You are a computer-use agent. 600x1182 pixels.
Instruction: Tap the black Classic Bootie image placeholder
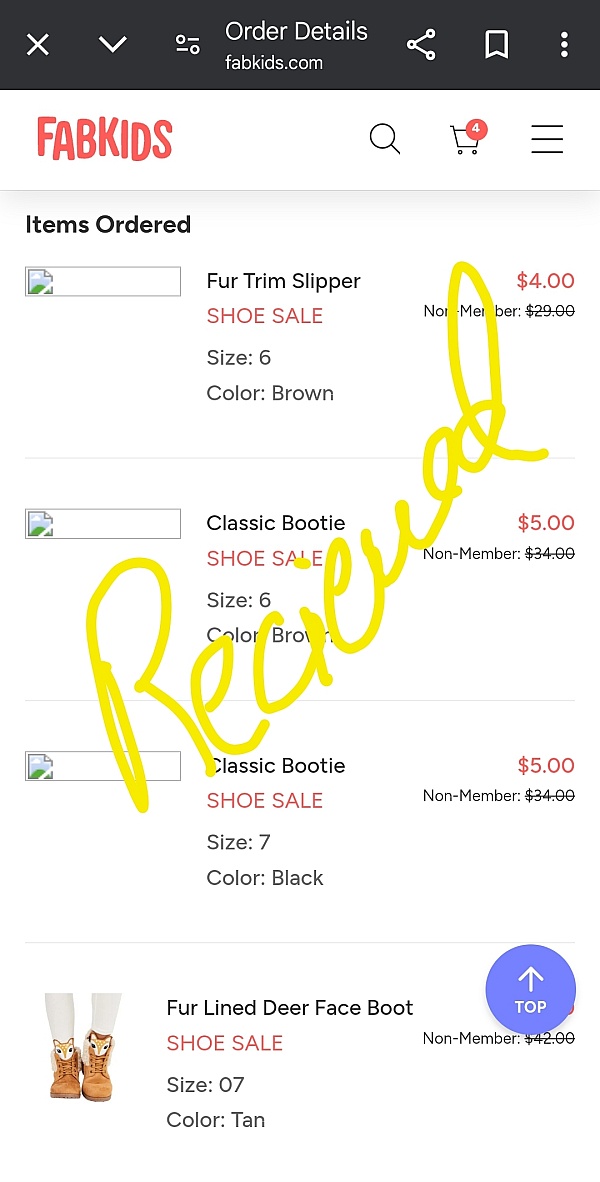(x=103, y=766)
